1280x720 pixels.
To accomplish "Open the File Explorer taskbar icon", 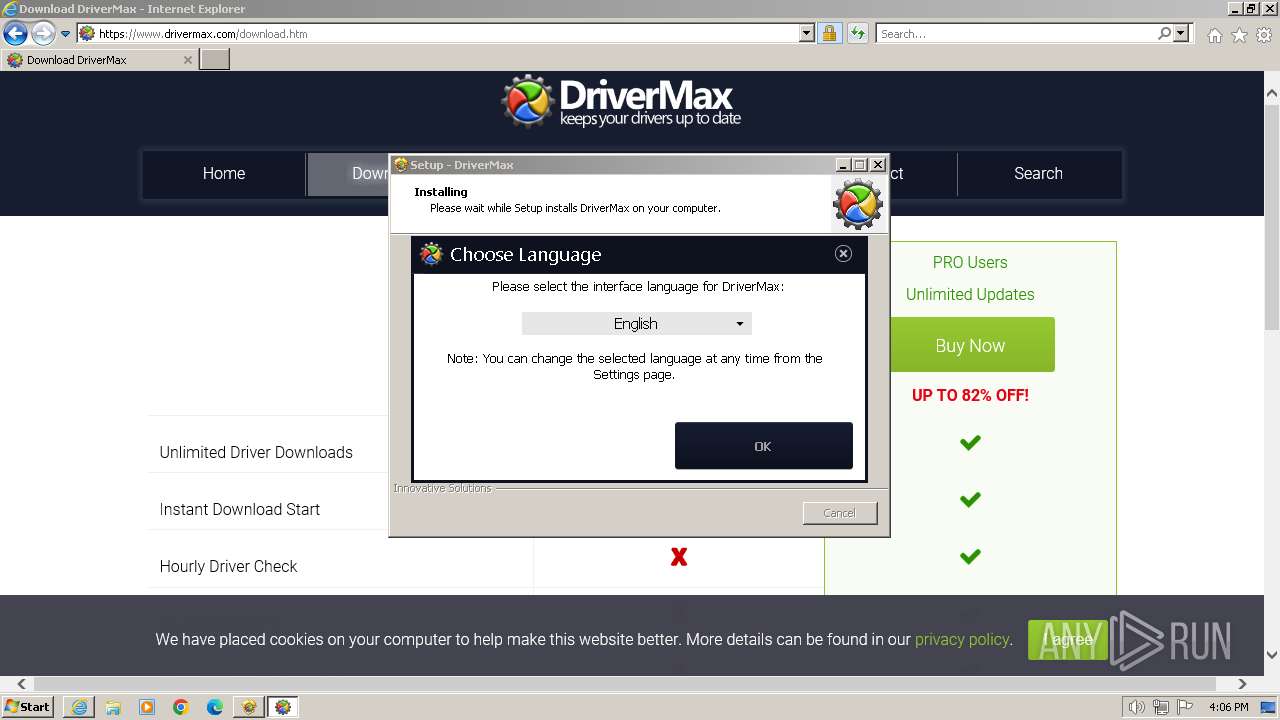I will [x=113, y=707].
